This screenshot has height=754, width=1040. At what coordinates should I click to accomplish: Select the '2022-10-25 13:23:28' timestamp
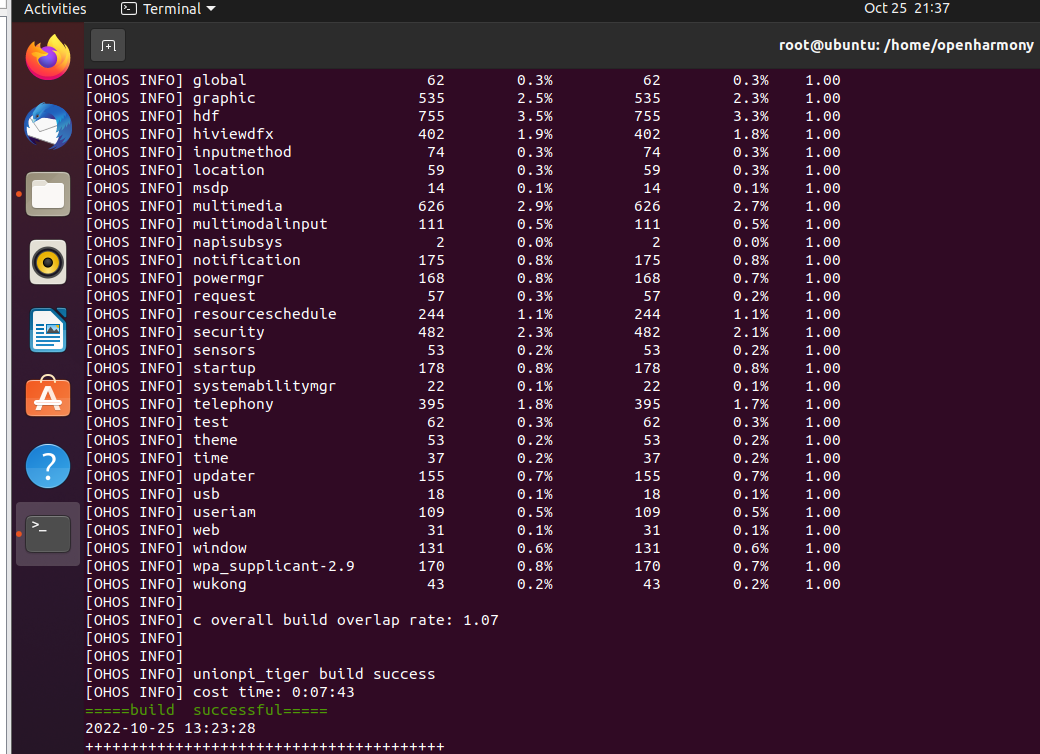pyautogui.click(x=170, y=728)
